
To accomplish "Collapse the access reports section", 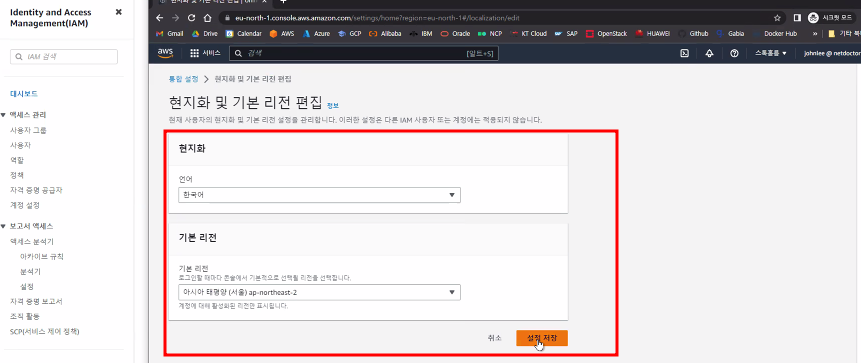I will (3, 226).
